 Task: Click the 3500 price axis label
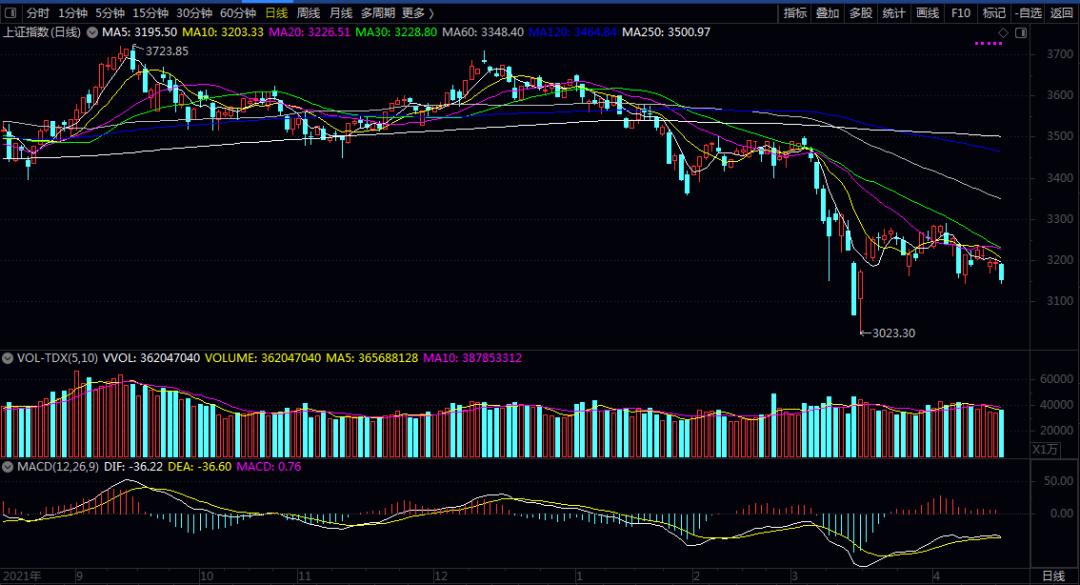pyautogui.click(x=1059, y=136)
